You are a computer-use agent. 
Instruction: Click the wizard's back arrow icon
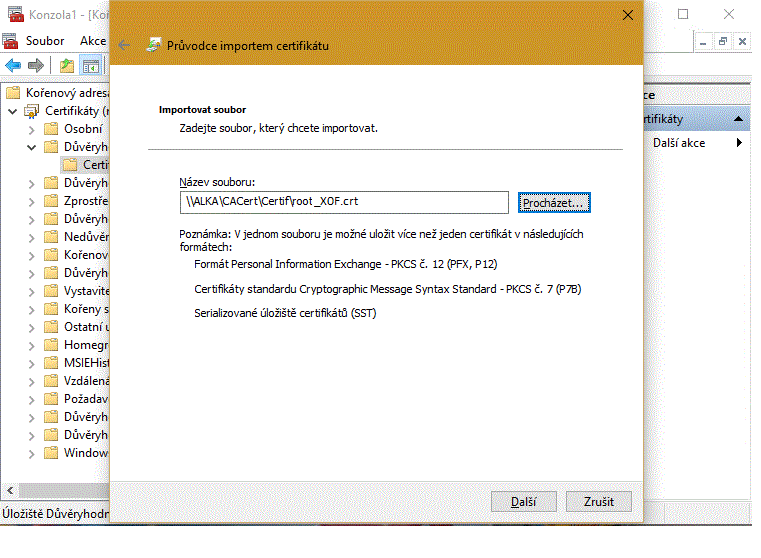(125, 45)
